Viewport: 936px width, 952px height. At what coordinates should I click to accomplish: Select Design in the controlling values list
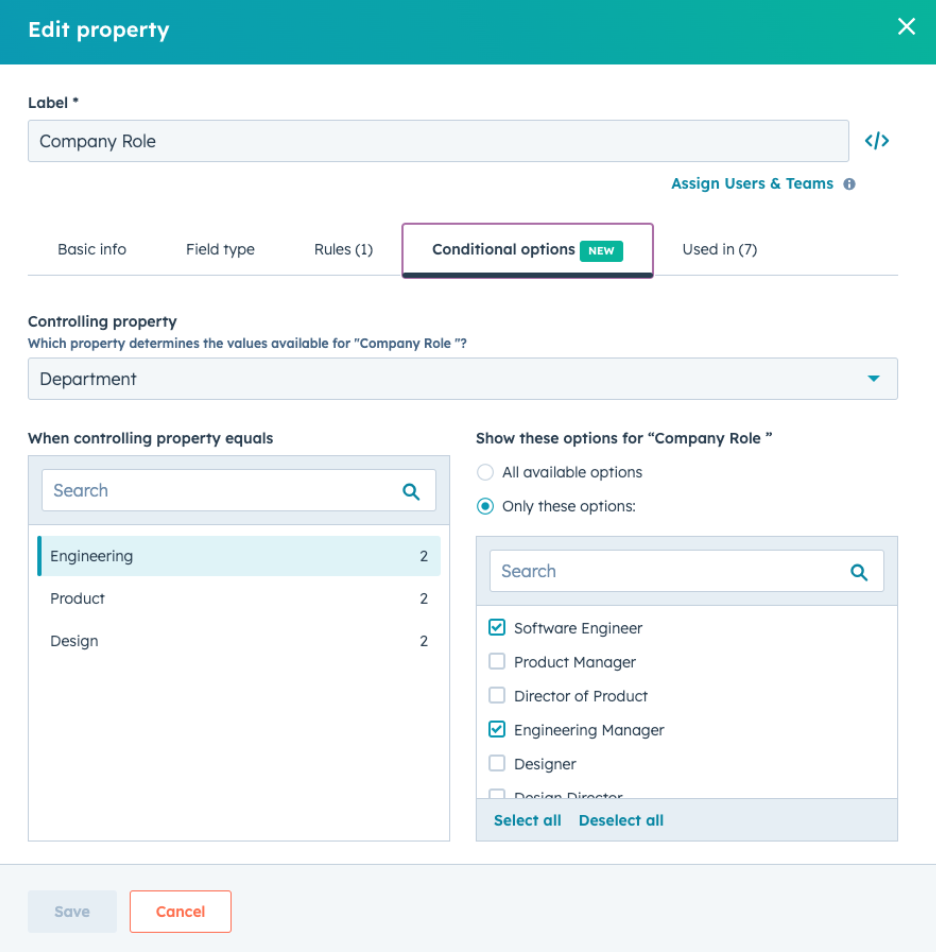(239, 641)
